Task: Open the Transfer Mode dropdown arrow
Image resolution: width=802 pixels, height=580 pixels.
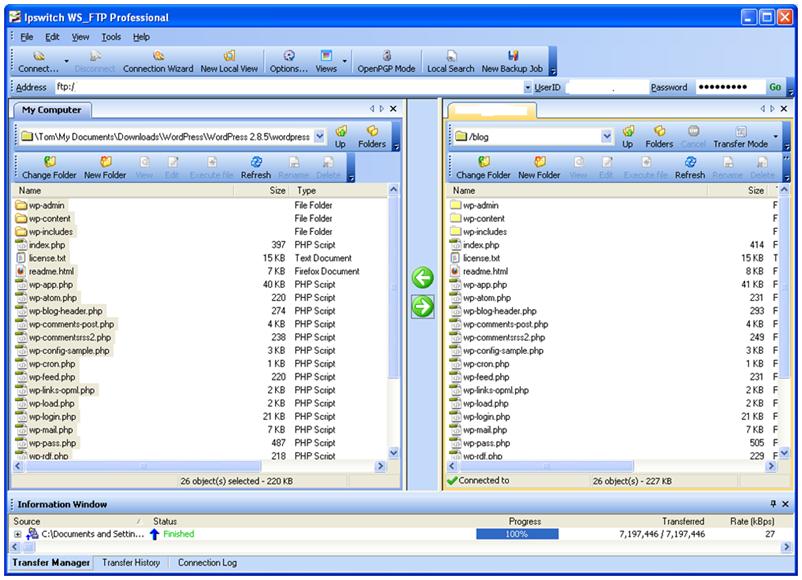Action: pyautogui.click(x=775, y=137)
